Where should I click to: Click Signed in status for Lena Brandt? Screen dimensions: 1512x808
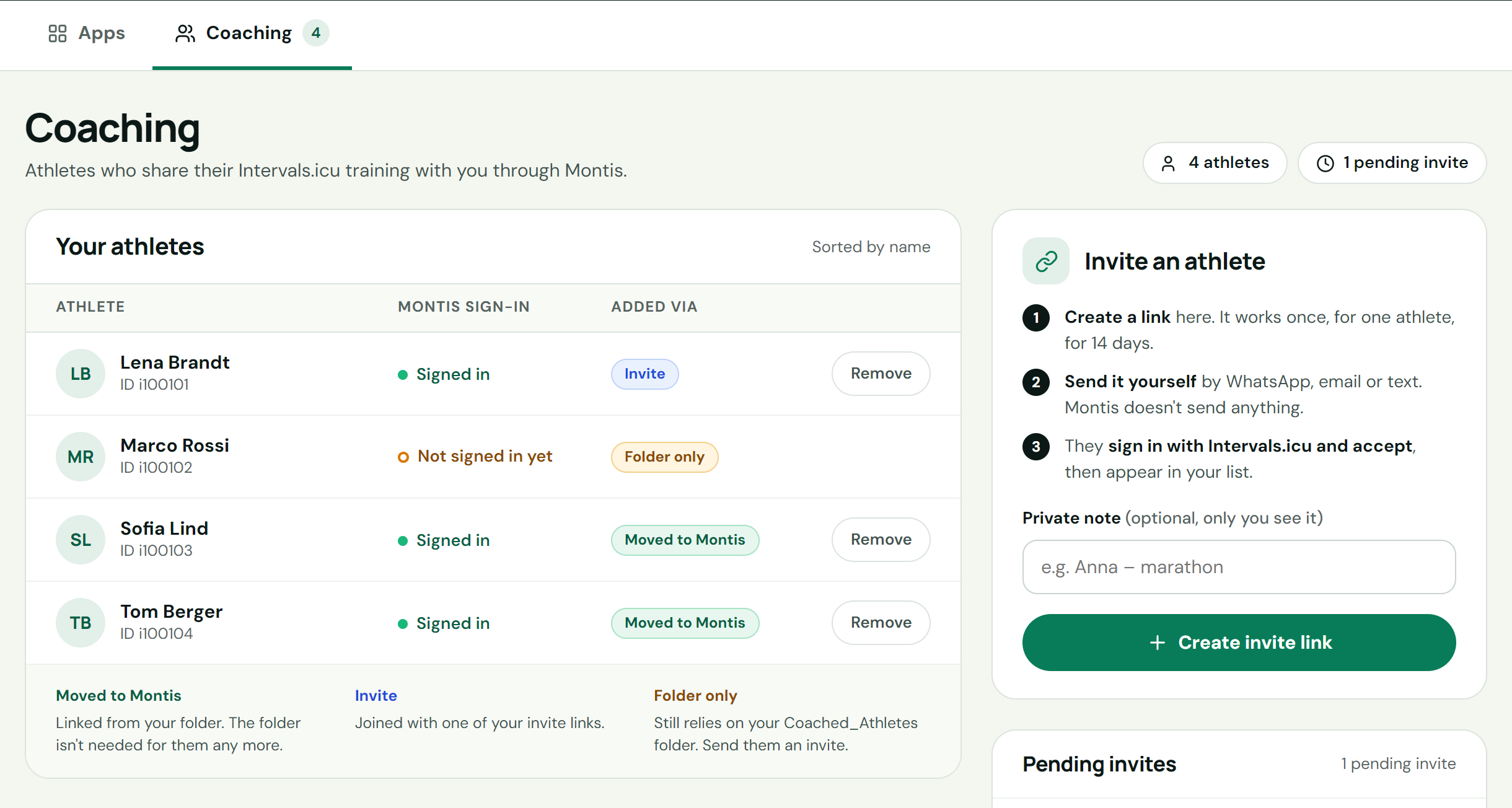[444, 374]
